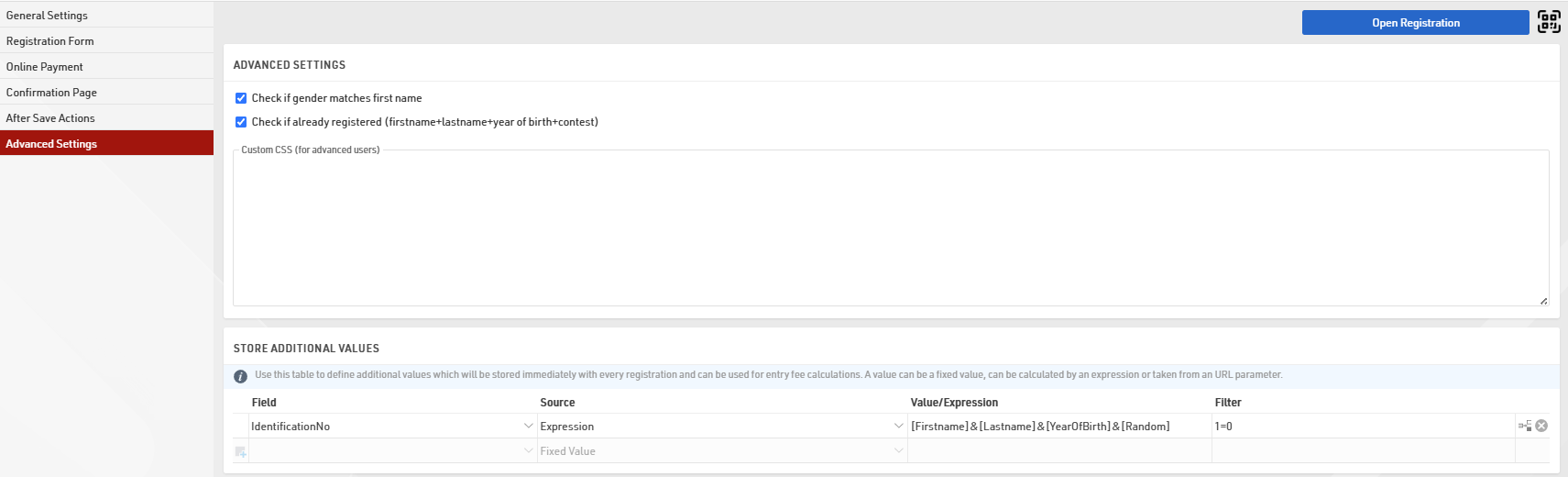The width and height of the screenshot is (1568, 477).
Task: Switch to Online Payment settings
Action: (44, 67)
